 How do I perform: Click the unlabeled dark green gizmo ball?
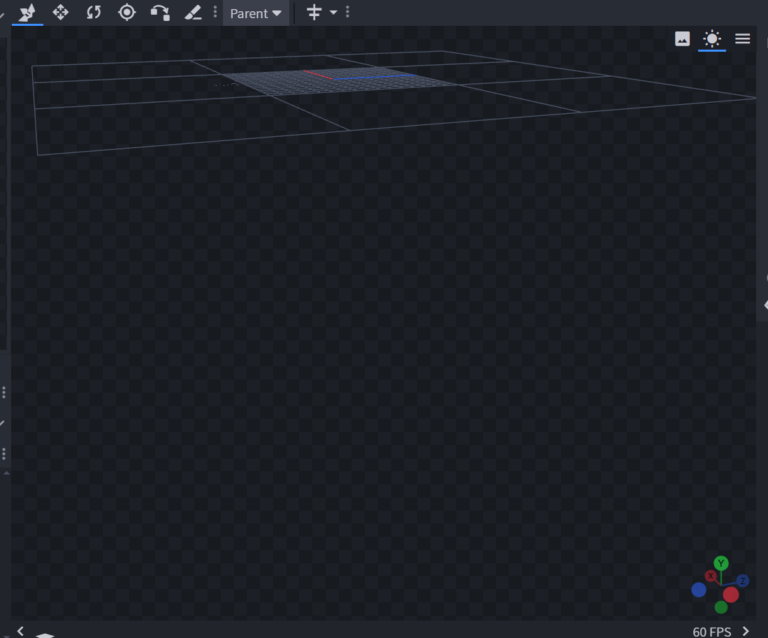click(x=721, y=608)
